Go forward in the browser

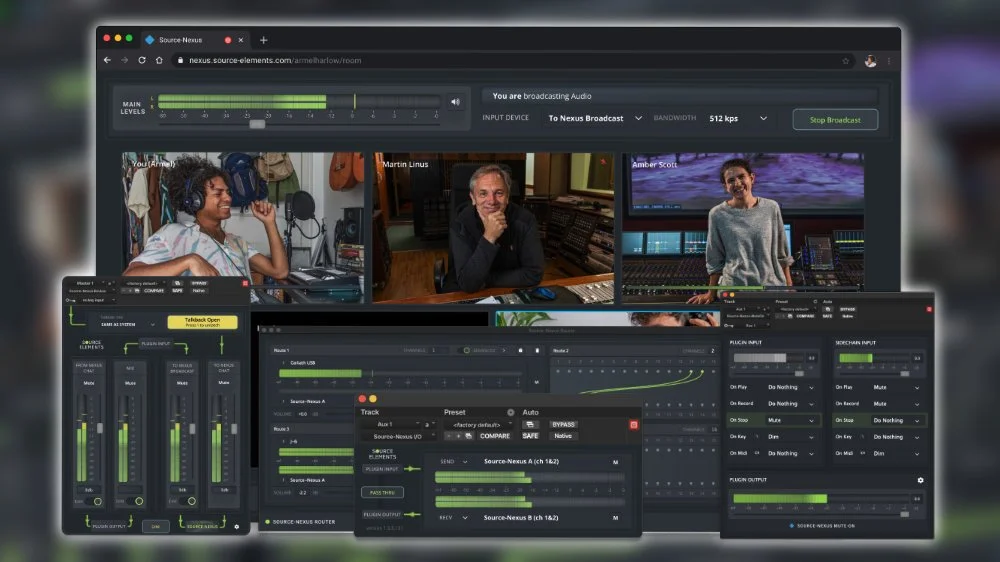pos(124,60)
